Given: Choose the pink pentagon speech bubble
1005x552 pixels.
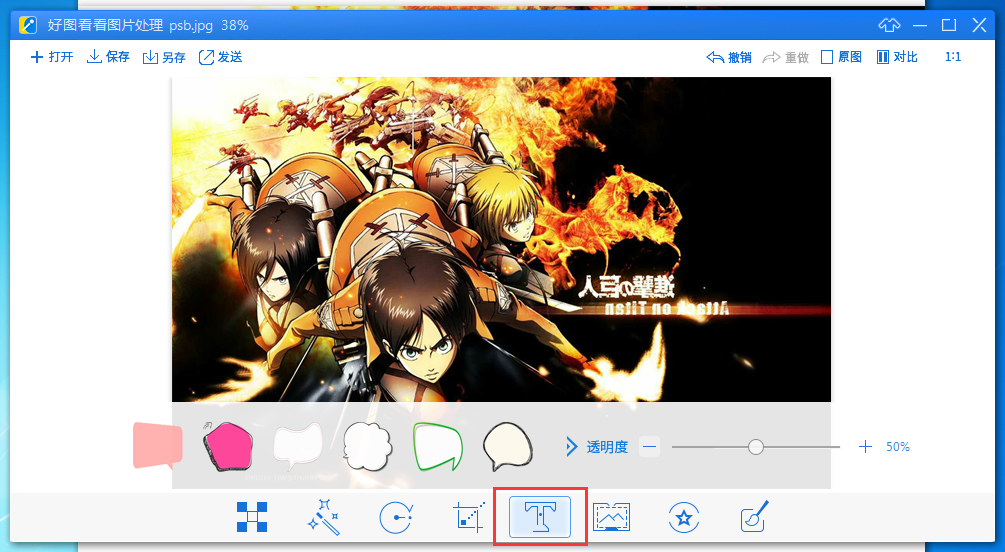Looking at the screenshot, I should 227,446.
